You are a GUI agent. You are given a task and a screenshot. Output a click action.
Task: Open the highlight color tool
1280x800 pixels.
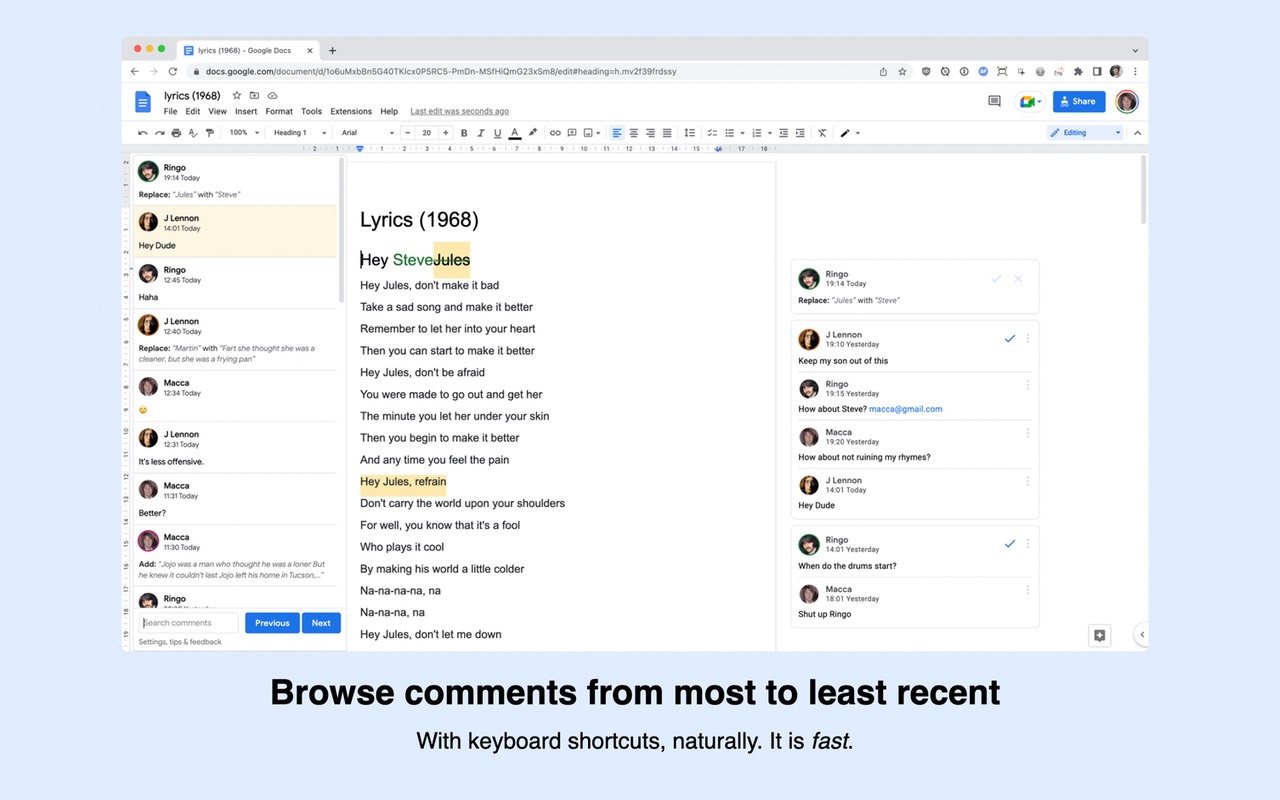pyautogui.click(x=532, y=133)
